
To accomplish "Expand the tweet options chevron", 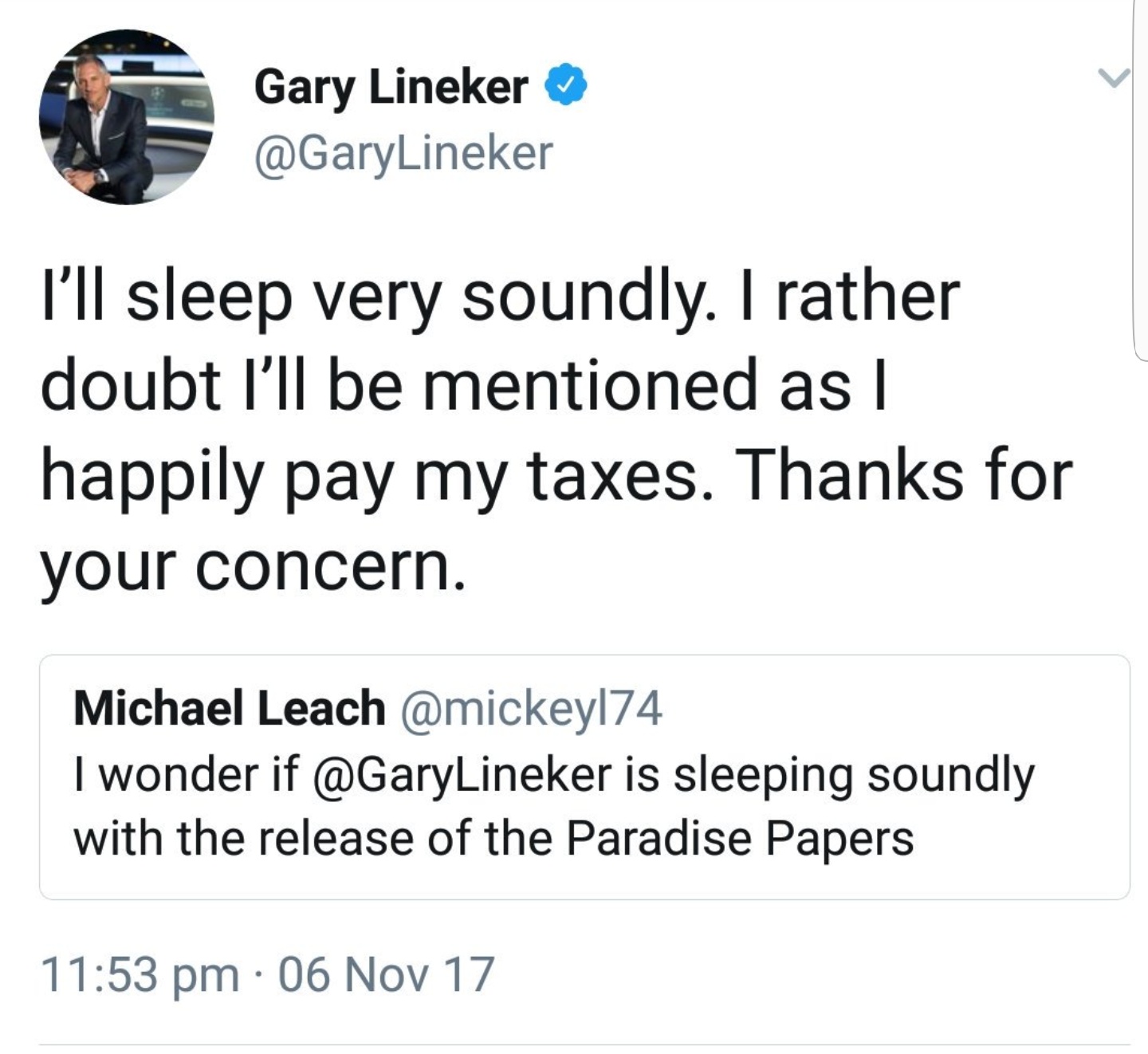I will click(x=1112, y=78).
